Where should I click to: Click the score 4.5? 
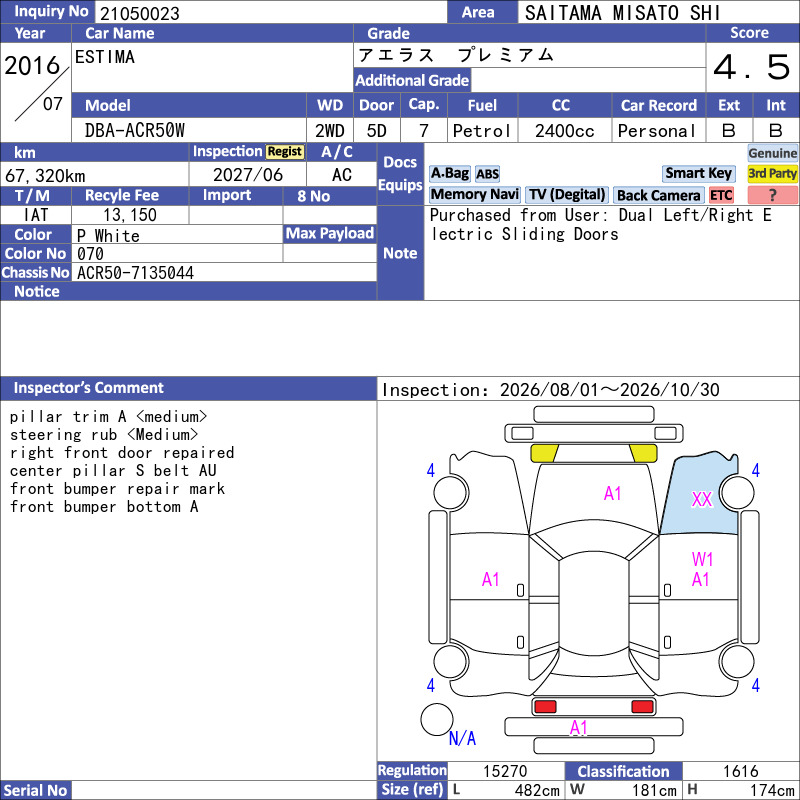coord(752,67)
